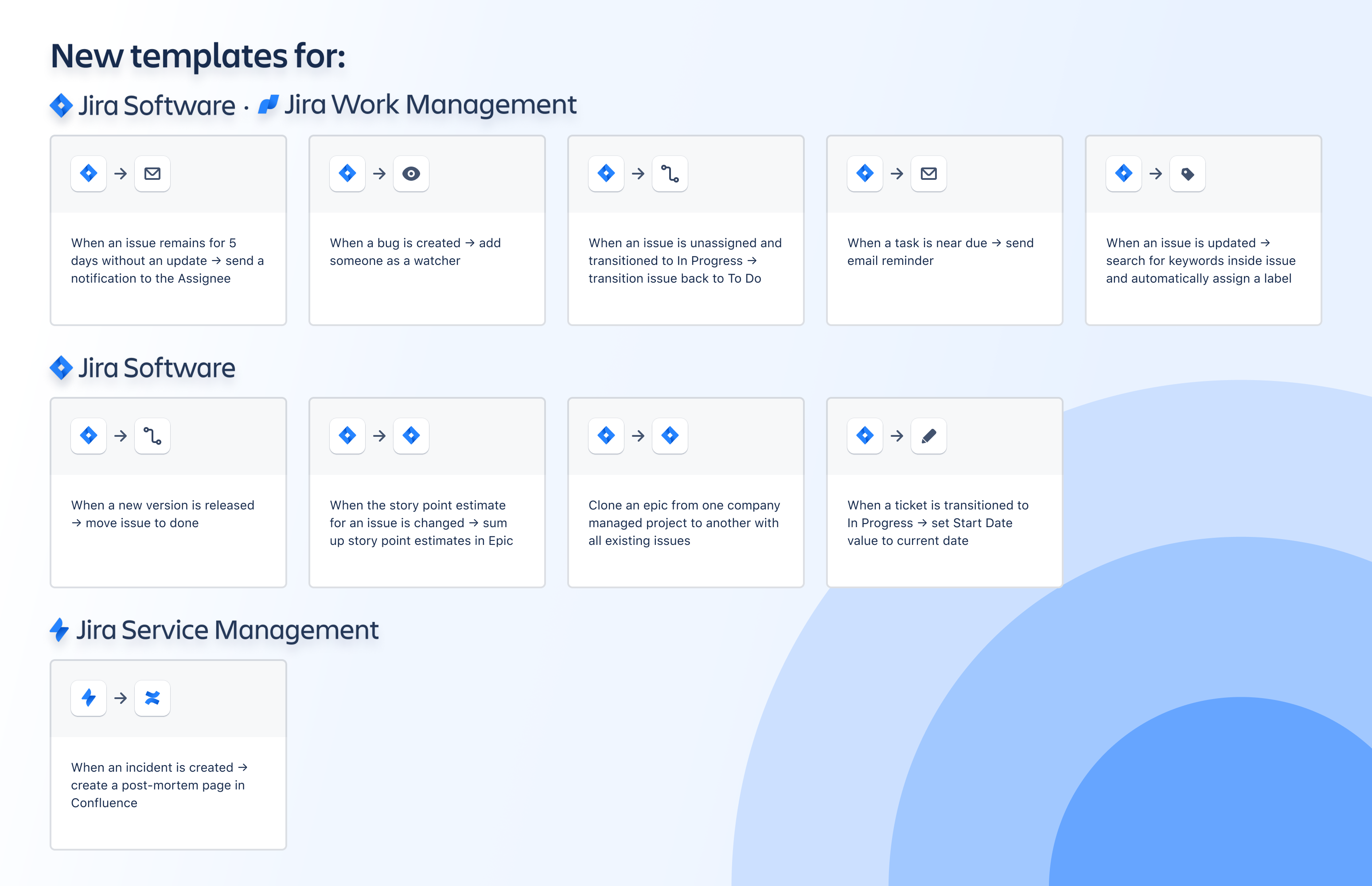Click the envelope icon on the 5-day reminder card

[152, 174]
